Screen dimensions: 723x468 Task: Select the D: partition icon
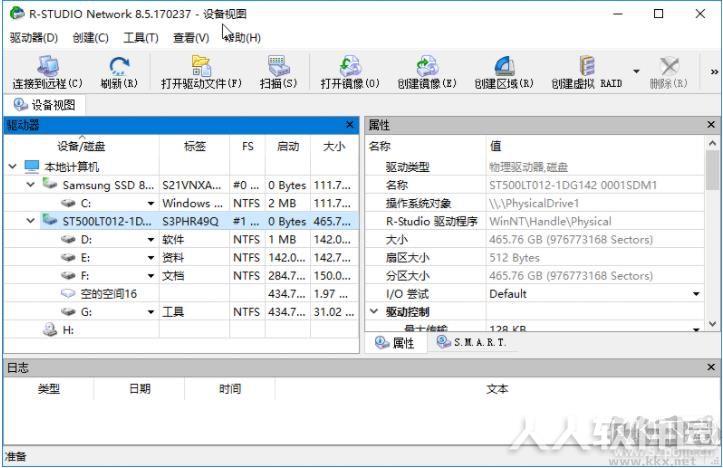coord(68,239)
